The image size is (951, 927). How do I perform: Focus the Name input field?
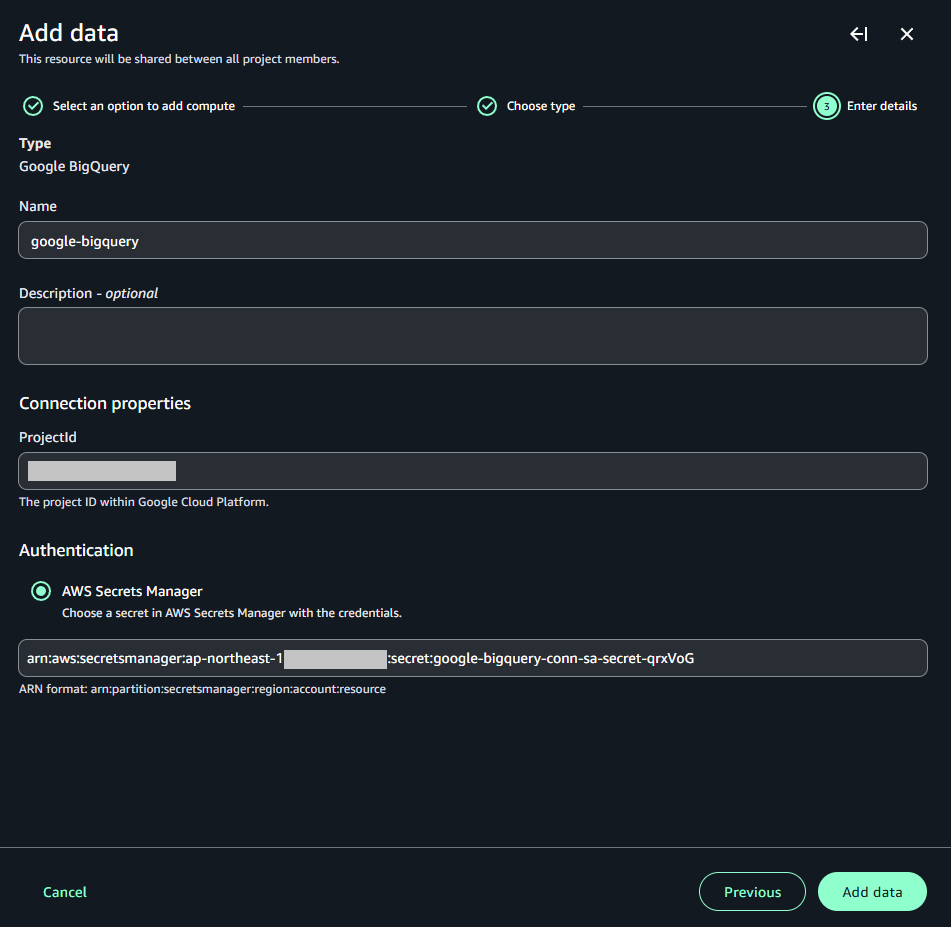coord(473,240)
